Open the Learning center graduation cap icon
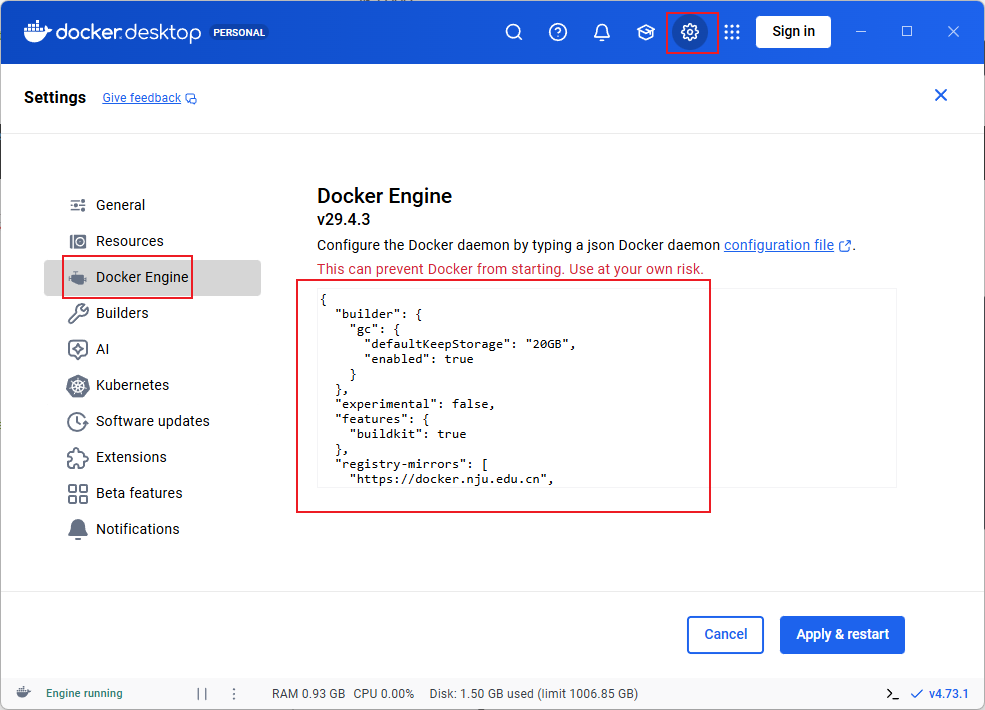The image size is (985, 710). click(x=646, y=32)
